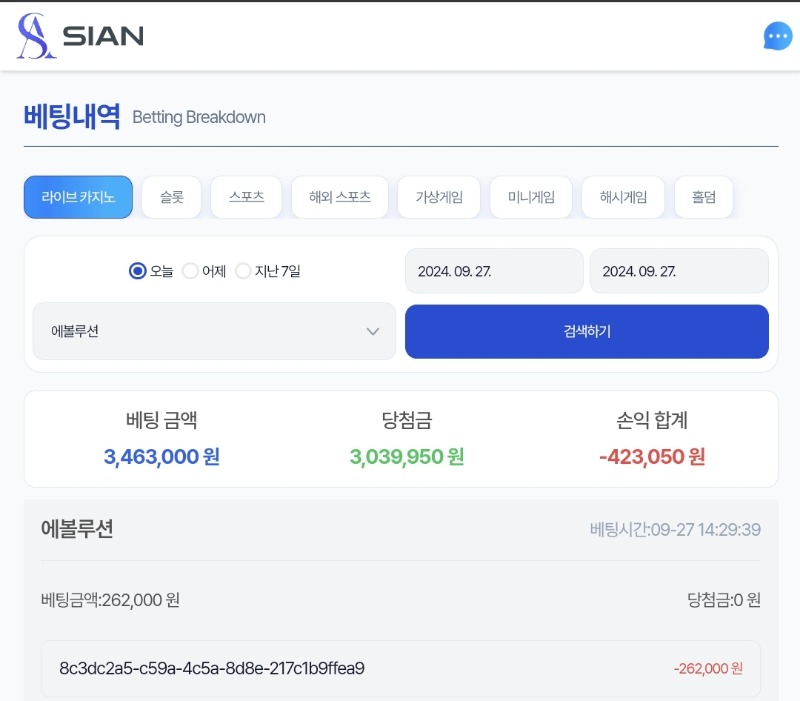Switch to the 홀덤 tab
This screenshot has height=701, width=800.
[704, 197]
